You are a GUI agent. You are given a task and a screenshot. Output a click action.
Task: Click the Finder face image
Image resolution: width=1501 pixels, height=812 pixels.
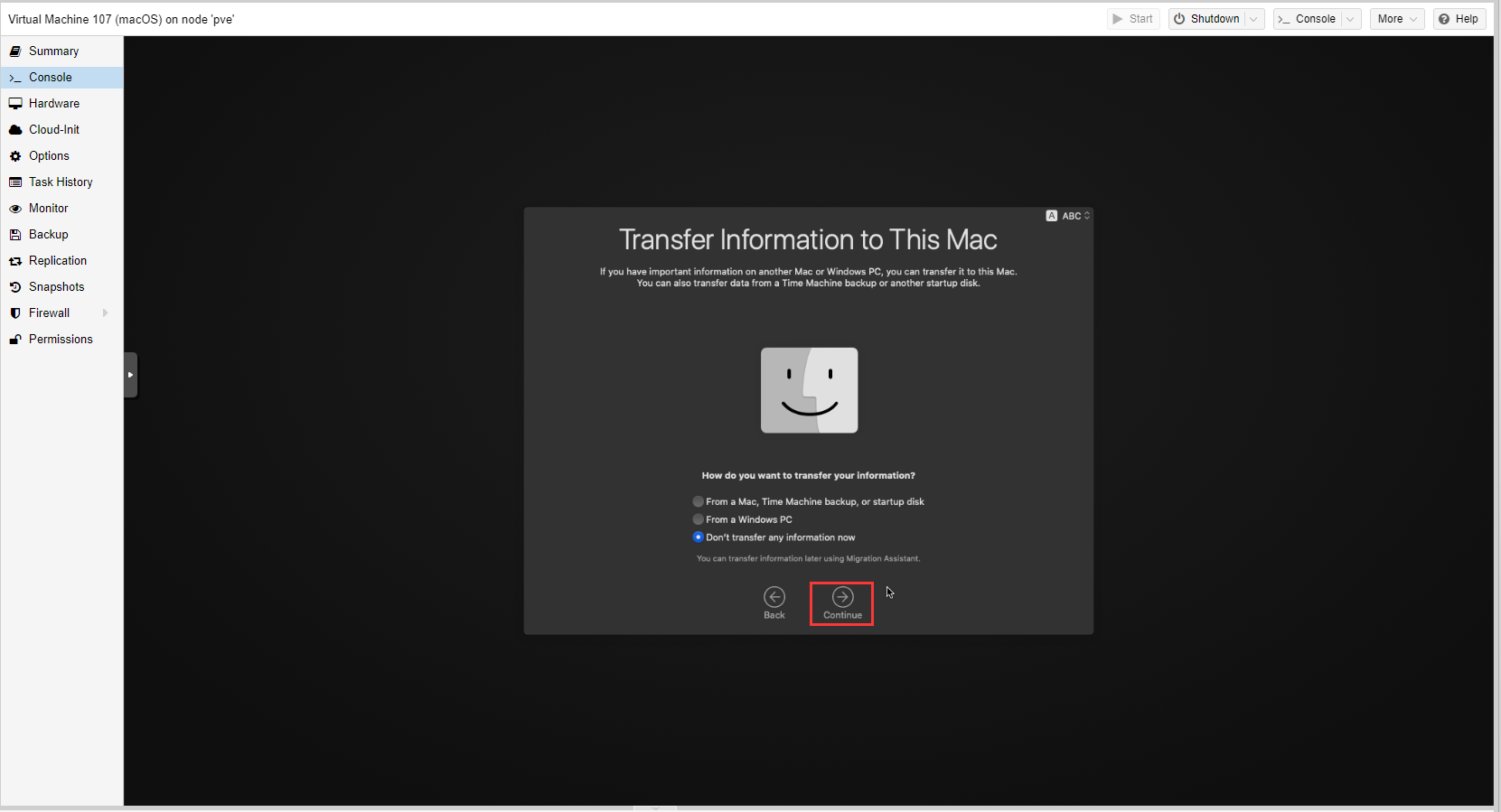[809, 390]
